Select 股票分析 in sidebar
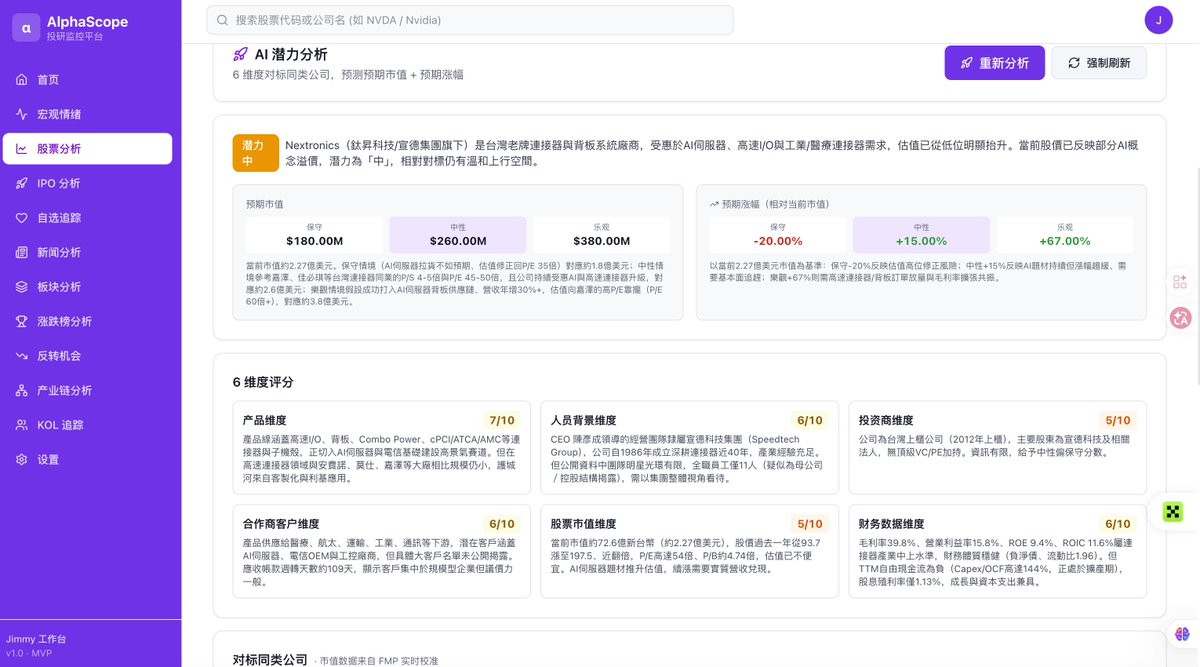 (88, 149)
